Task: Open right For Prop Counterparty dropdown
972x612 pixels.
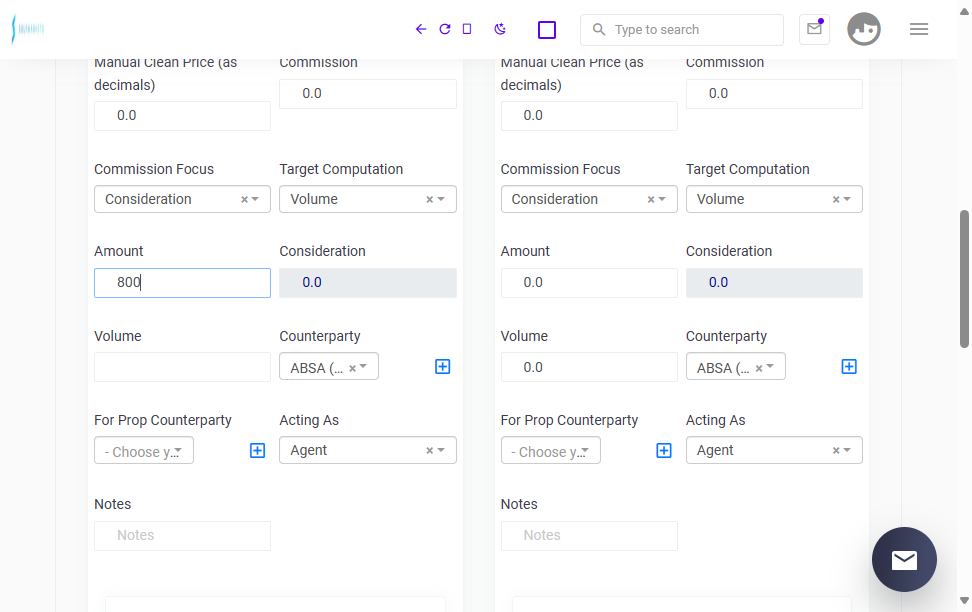Action: (550, 450)
